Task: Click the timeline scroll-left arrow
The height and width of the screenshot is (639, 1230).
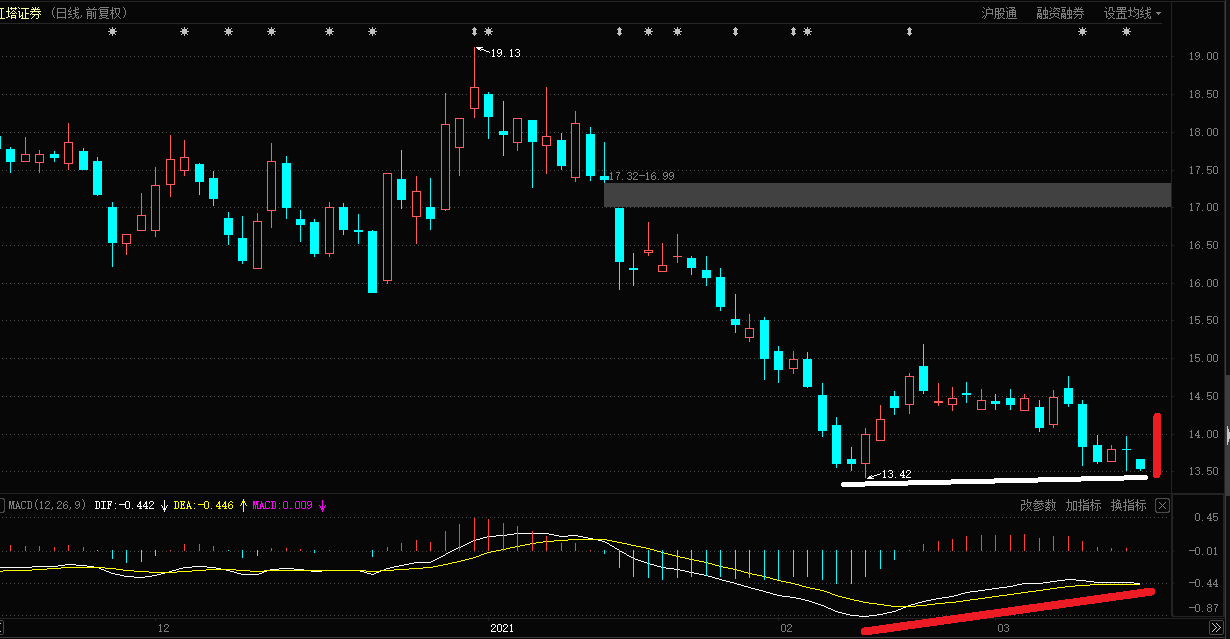Action: click(x=3, y=627)
